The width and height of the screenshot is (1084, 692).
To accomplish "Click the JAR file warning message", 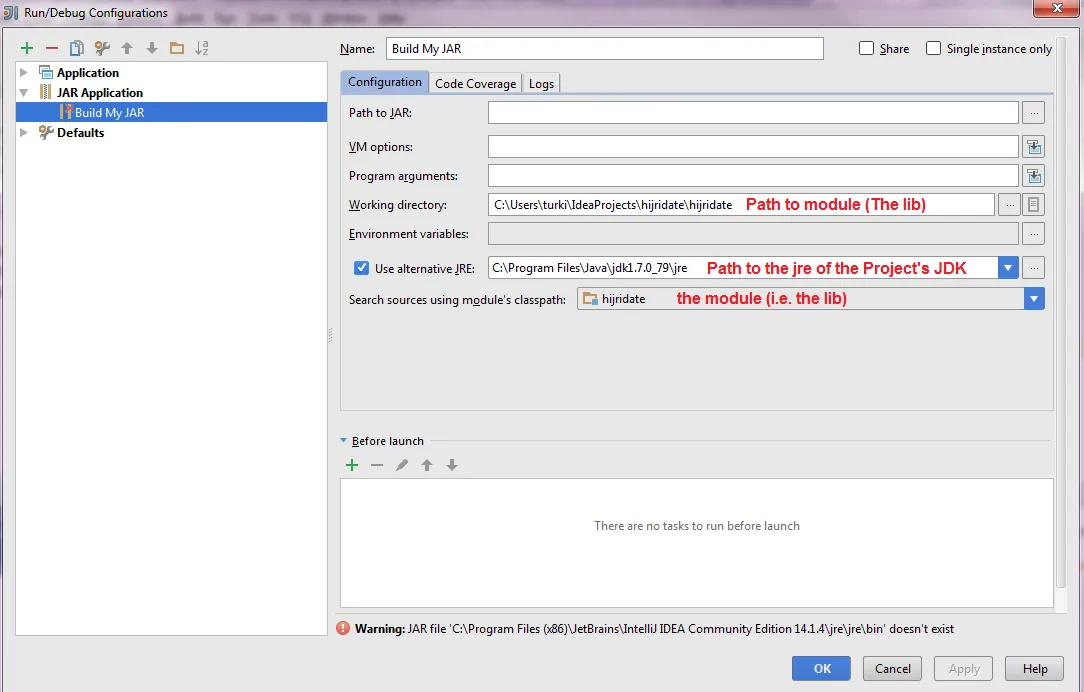I will coord(654,628).
